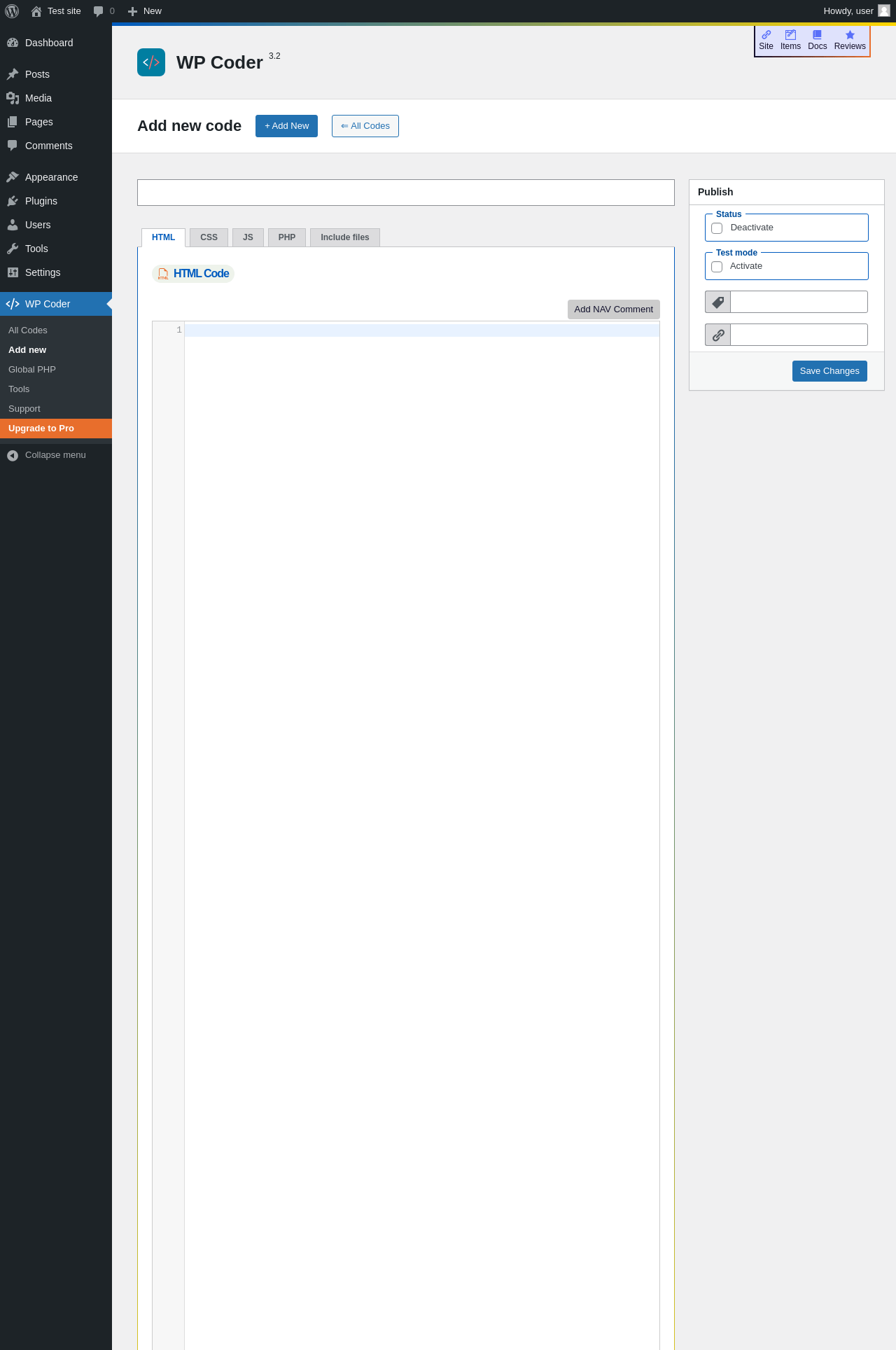Click the Appearance paintbrush icon

(x=13, y=177)
